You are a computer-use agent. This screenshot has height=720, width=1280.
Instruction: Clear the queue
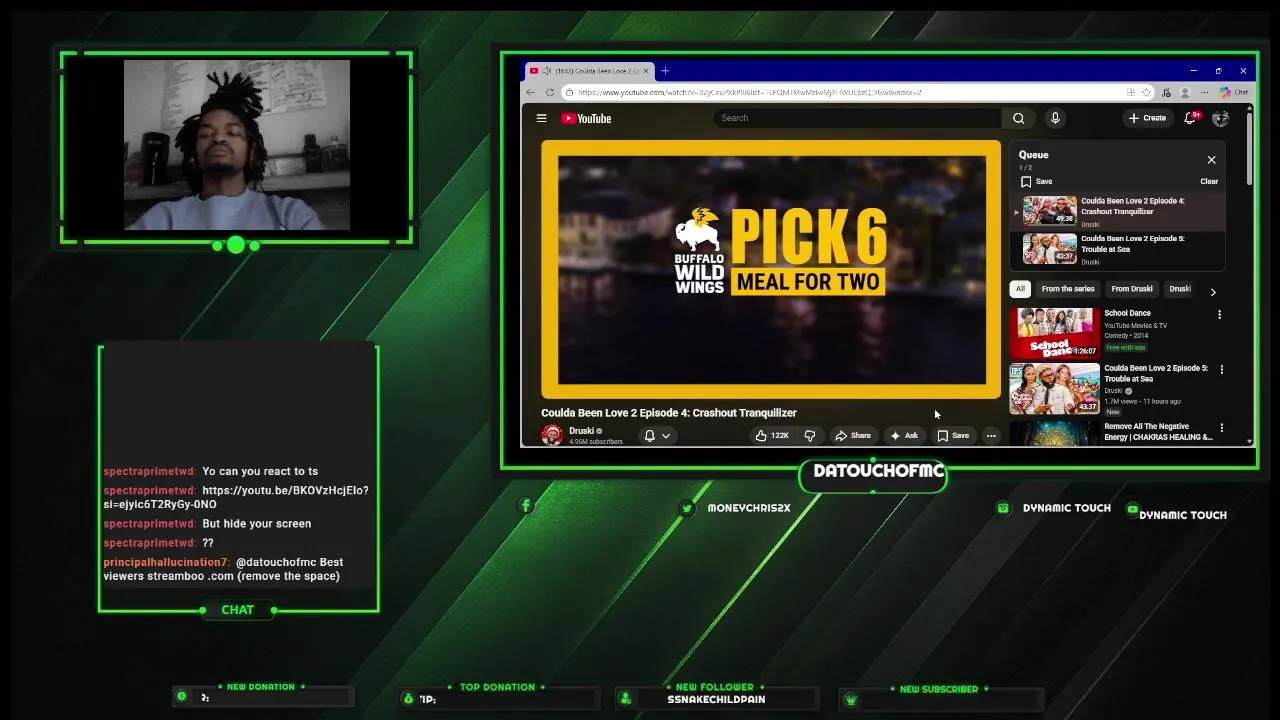pos(1209,182)
